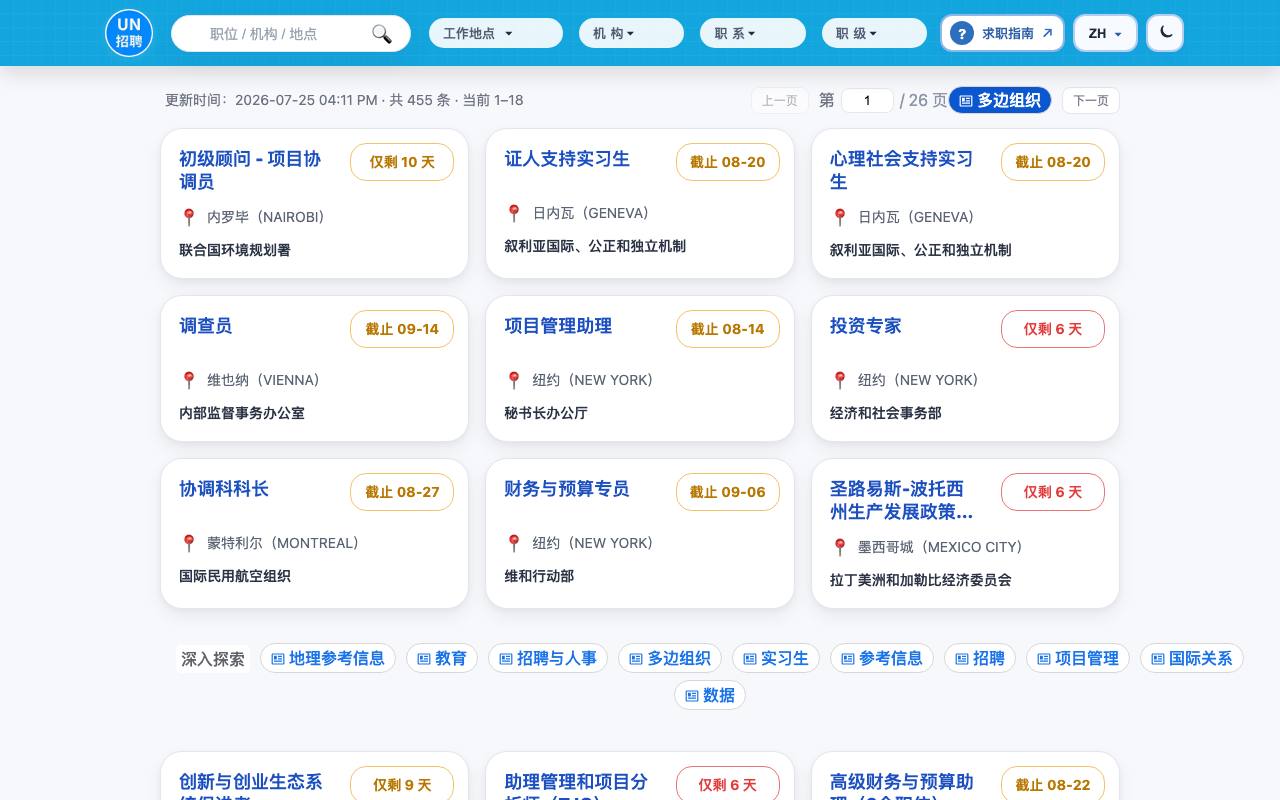Open the 调查员 job posting
Viewport: 1280px width, 800px height.
pos(205,326)
